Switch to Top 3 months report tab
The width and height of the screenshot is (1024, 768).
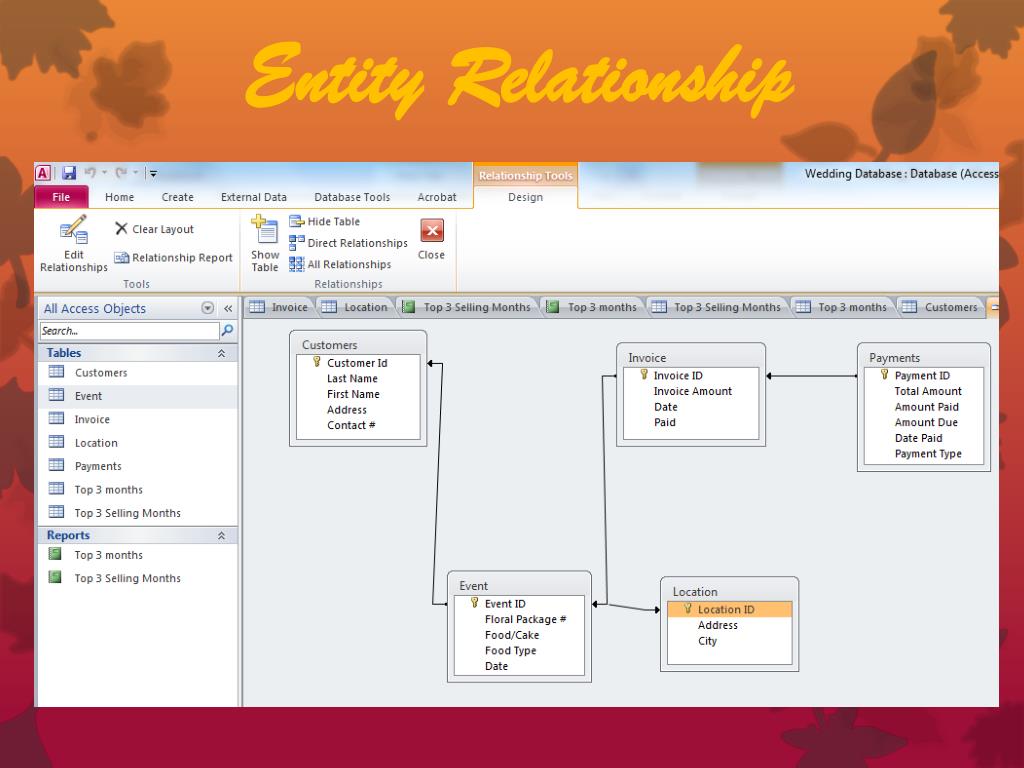(592, 307)
